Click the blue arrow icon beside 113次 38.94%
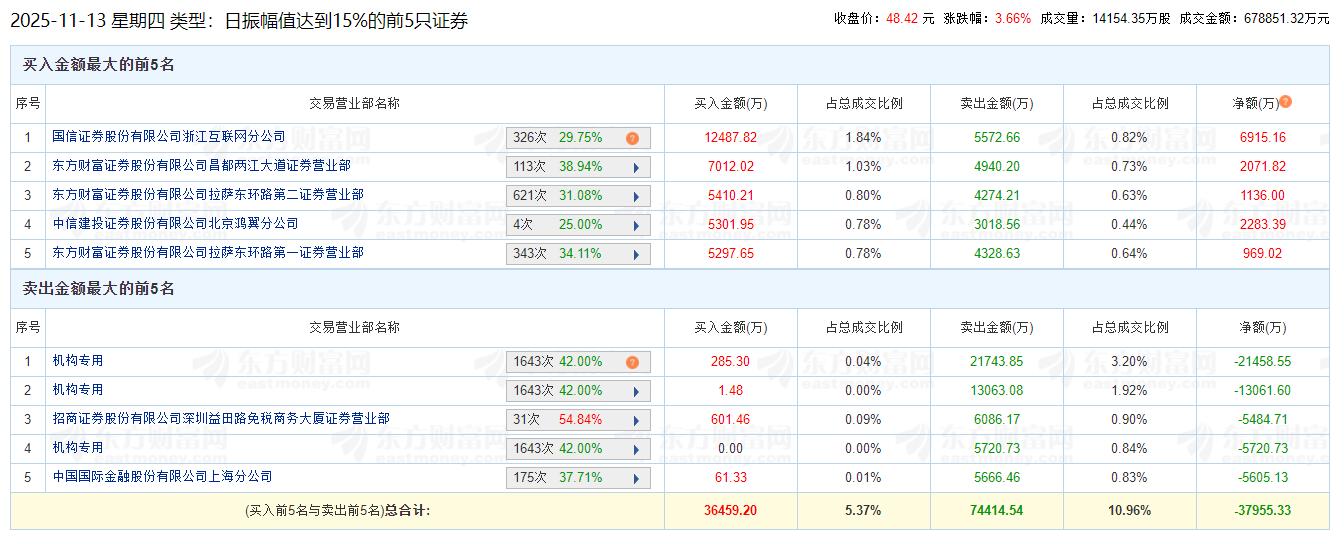The width and height of the screenshot is (1344, 544). click(x=636, y=167)
